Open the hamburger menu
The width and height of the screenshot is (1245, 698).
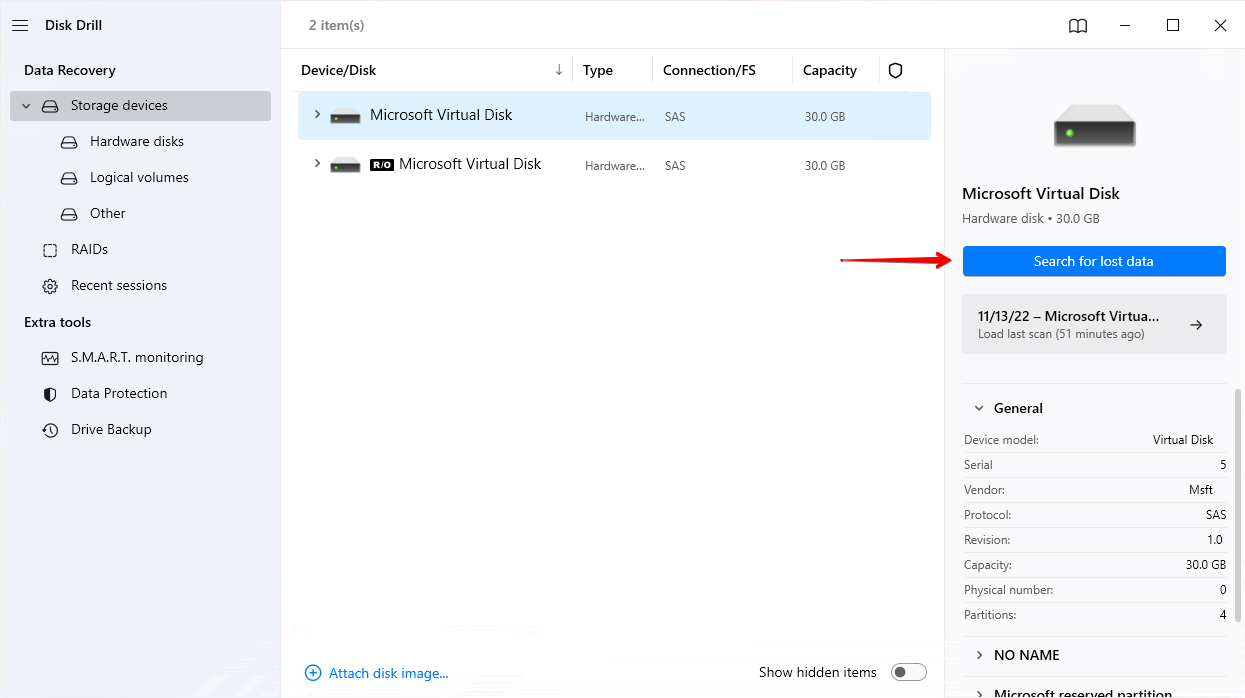tap(20, 25)
